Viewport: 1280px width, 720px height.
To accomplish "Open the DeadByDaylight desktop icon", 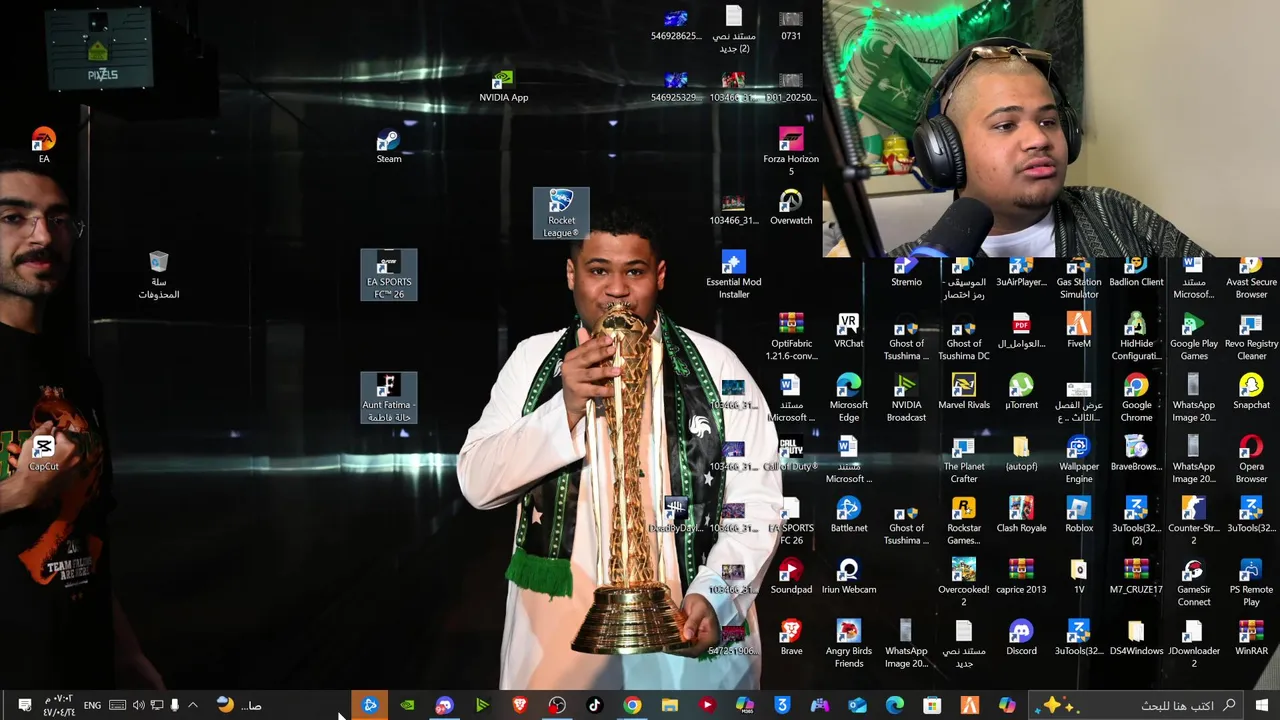I will (x=676, y=515).
